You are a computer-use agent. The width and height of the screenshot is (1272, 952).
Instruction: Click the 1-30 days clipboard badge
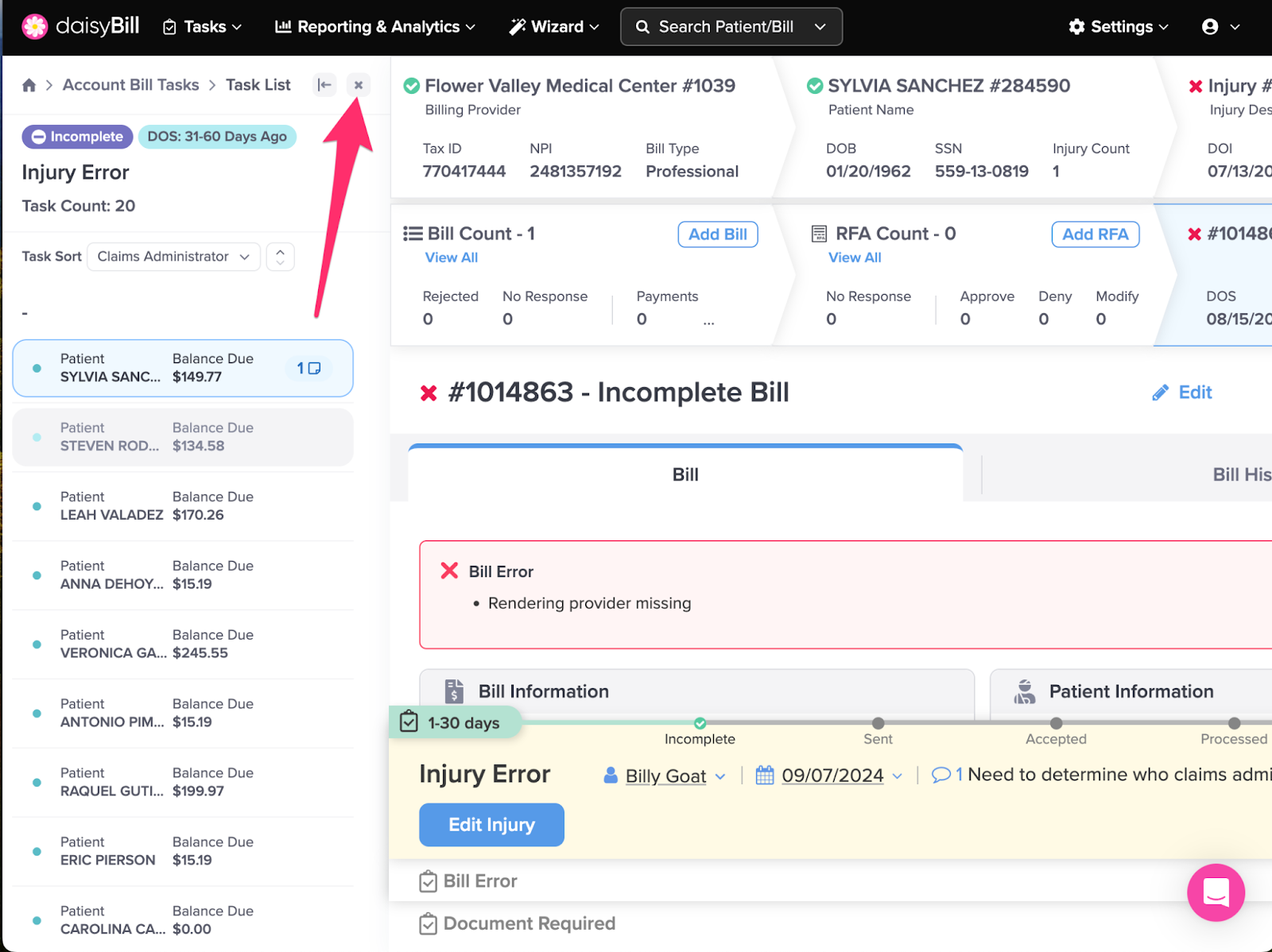click(x=455, y=722)
